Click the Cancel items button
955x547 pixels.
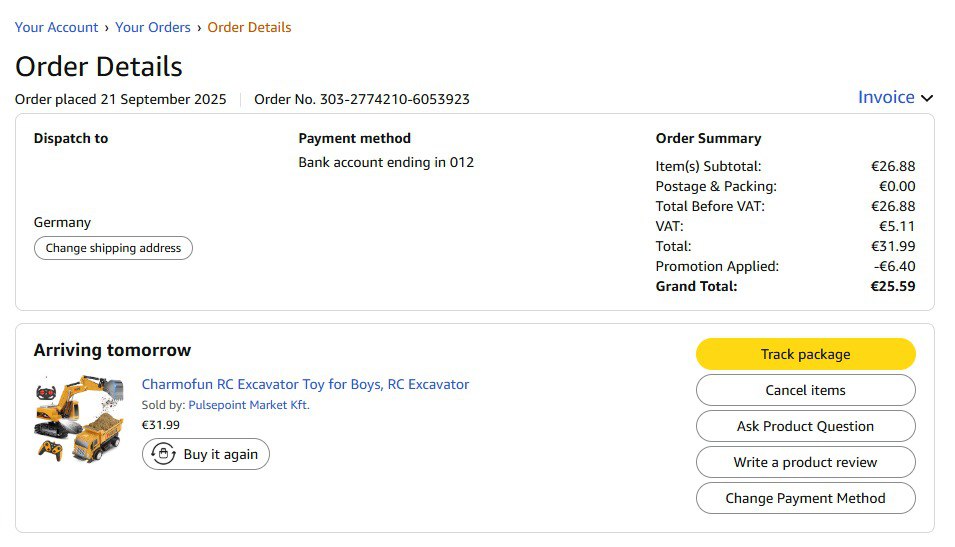click(805, 390)
